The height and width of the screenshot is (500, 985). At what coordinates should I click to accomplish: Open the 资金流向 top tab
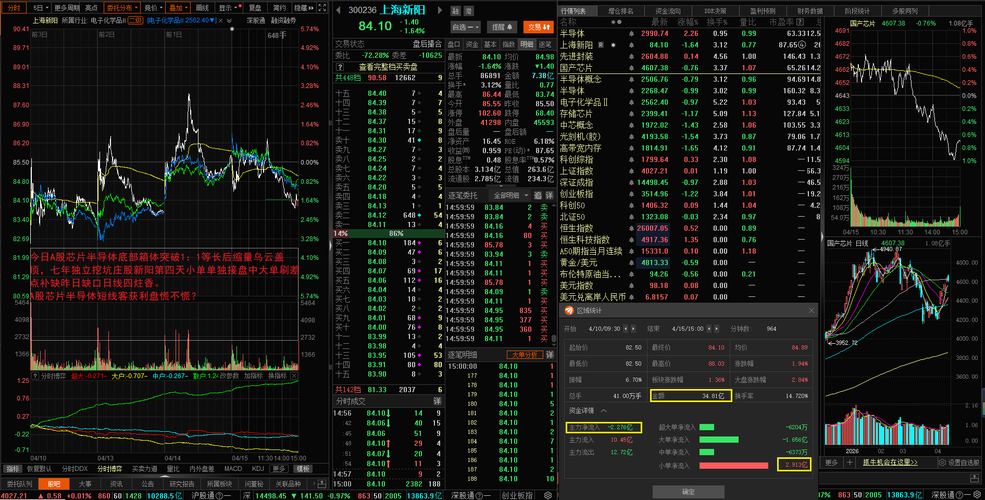point(668,11)
